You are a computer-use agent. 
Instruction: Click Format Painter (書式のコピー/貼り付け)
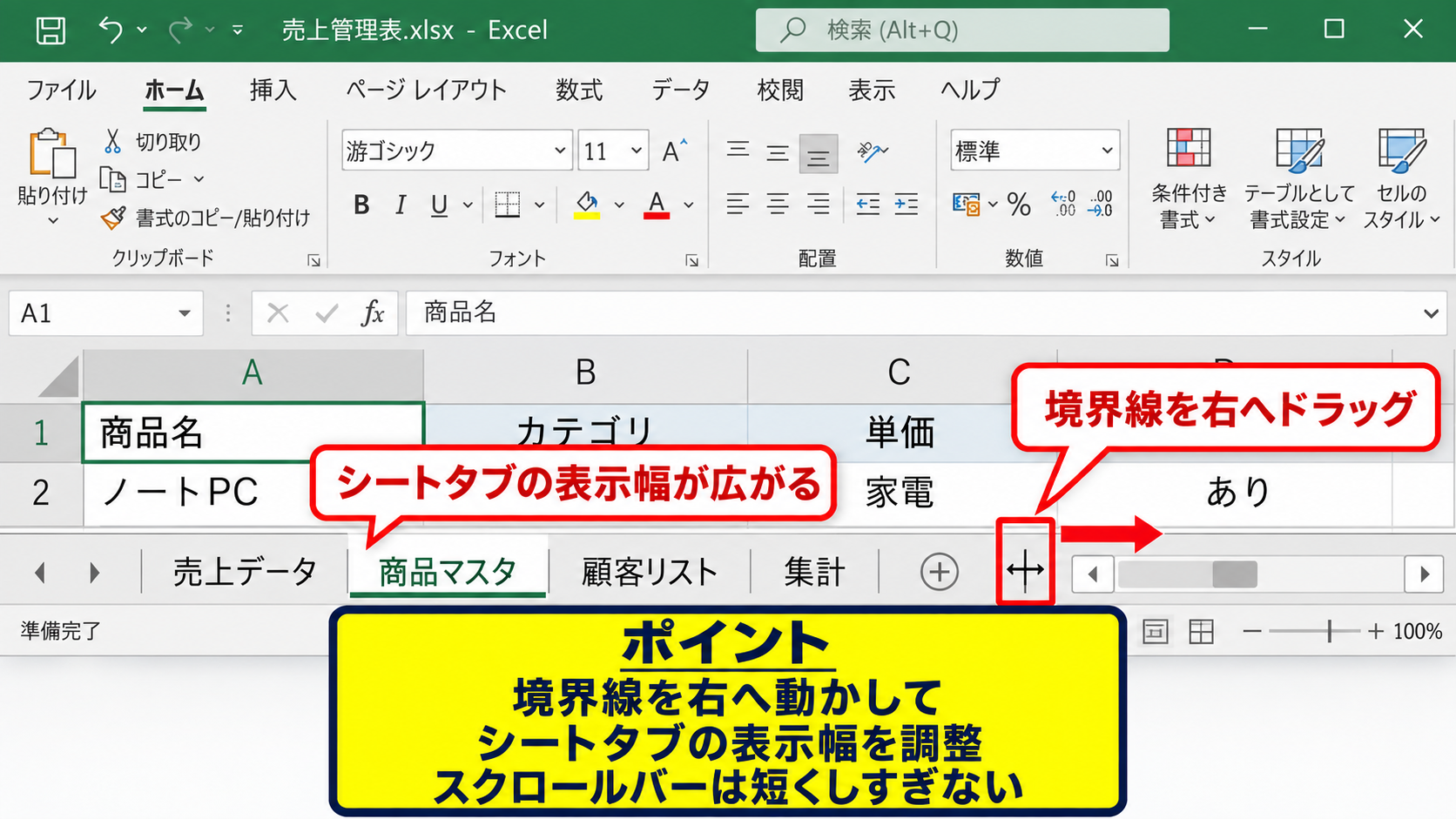click(206, 218)
